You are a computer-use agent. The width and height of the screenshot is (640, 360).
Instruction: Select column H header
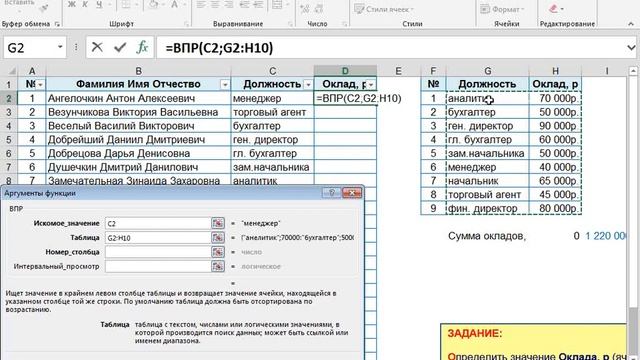click(556, 71)
